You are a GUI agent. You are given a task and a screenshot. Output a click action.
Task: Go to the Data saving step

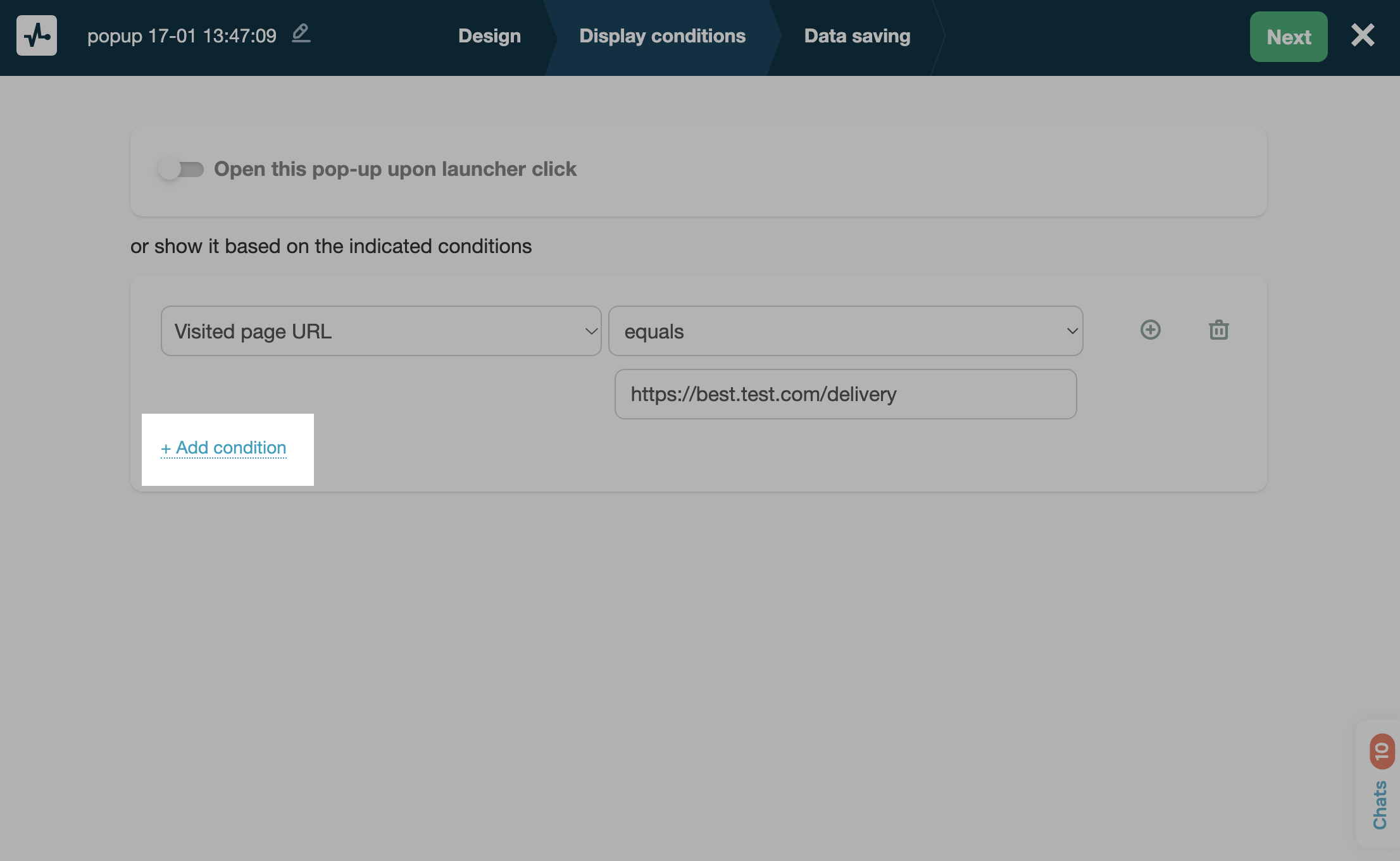pos(857,36)
